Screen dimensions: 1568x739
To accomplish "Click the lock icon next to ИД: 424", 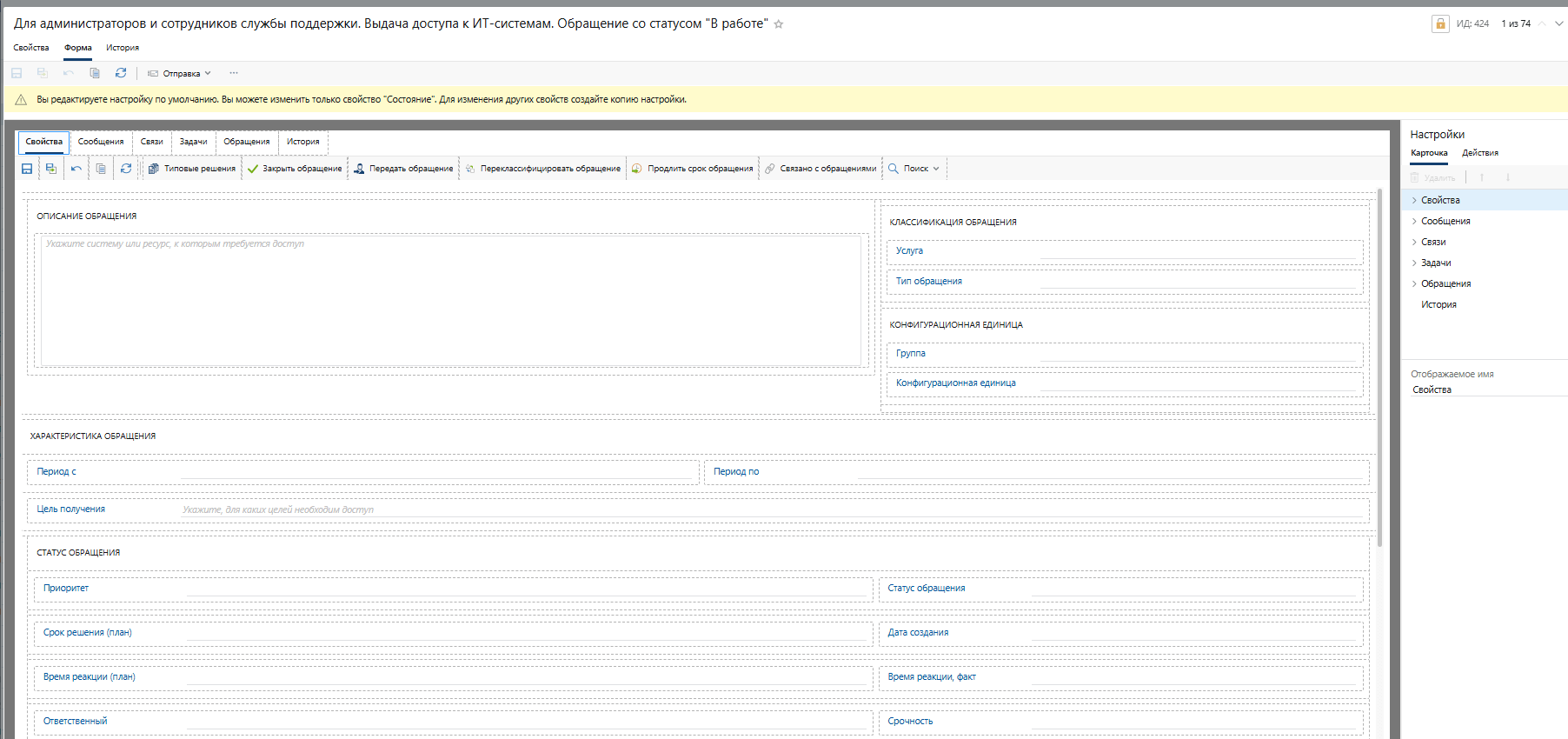I will pos(1440,23).
